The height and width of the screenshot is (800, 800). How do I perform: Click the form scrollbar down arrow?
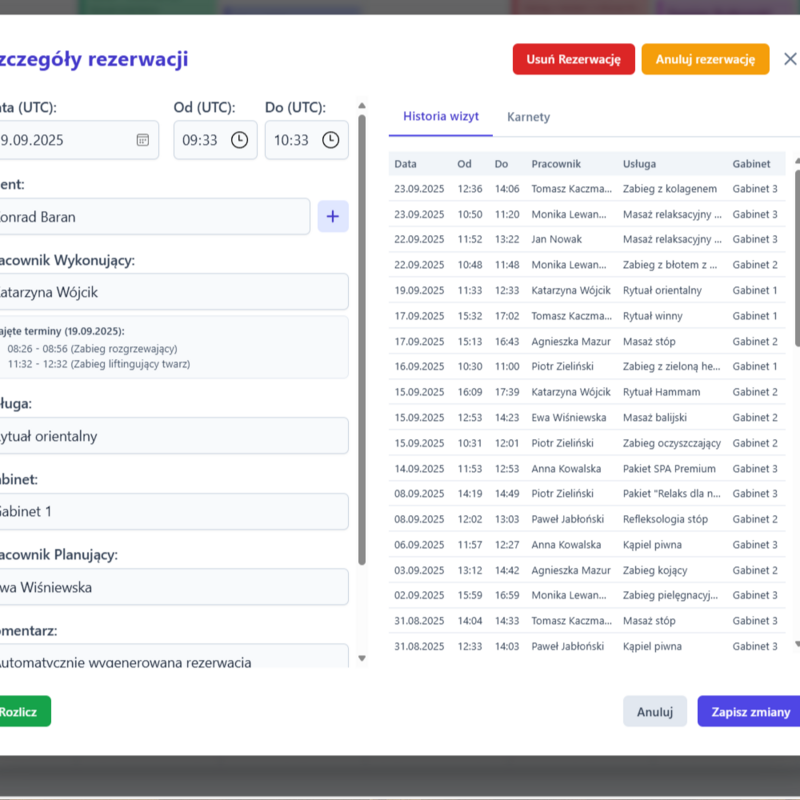[362, 658]
